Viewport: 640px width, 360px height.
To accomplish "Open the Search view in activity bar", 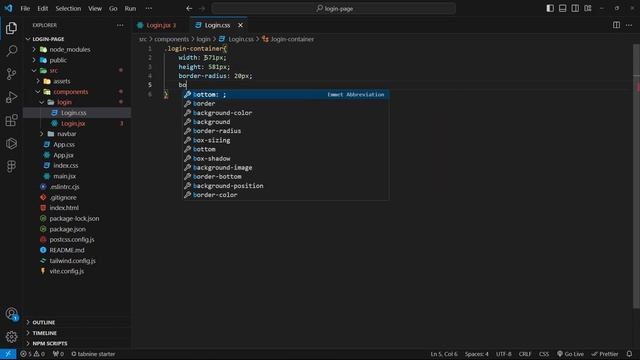I will pyautogui.click(x=11, y=51).
